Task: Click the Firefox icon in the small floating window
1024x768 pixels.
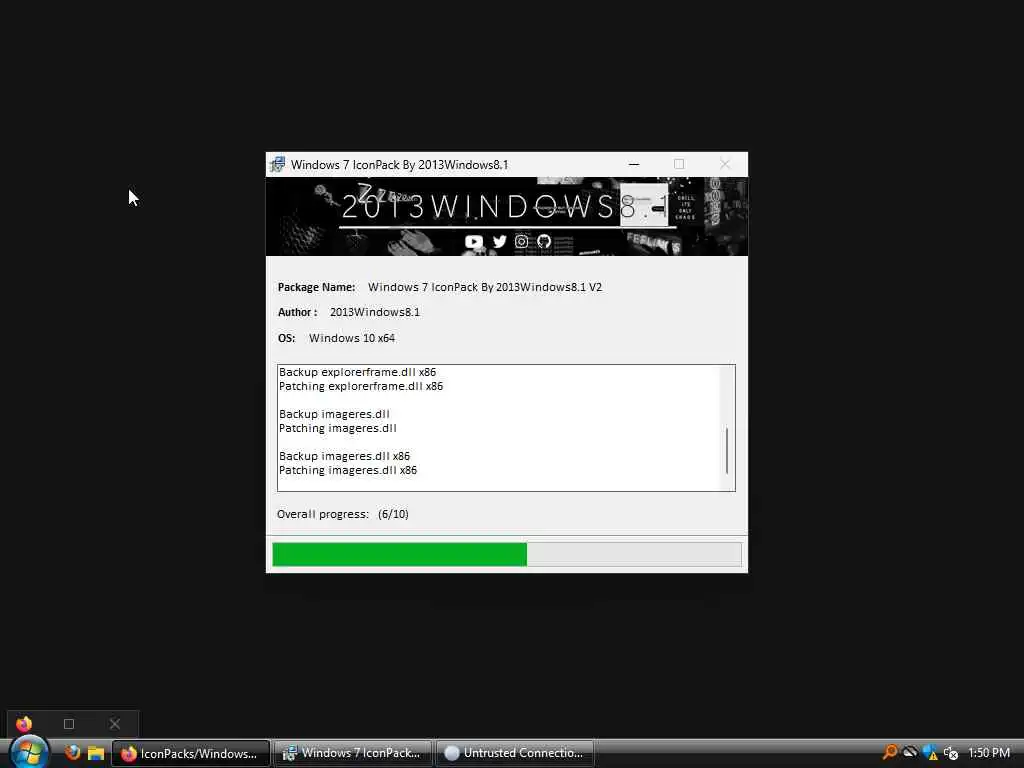Action: [24, 724]
